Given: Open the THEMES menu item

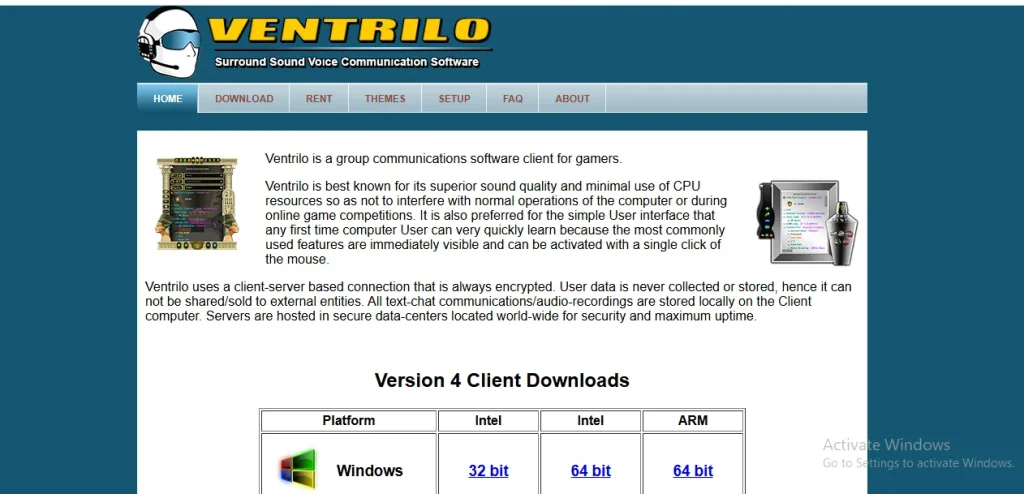Looking at the screenshot, I should click(385, 99).
